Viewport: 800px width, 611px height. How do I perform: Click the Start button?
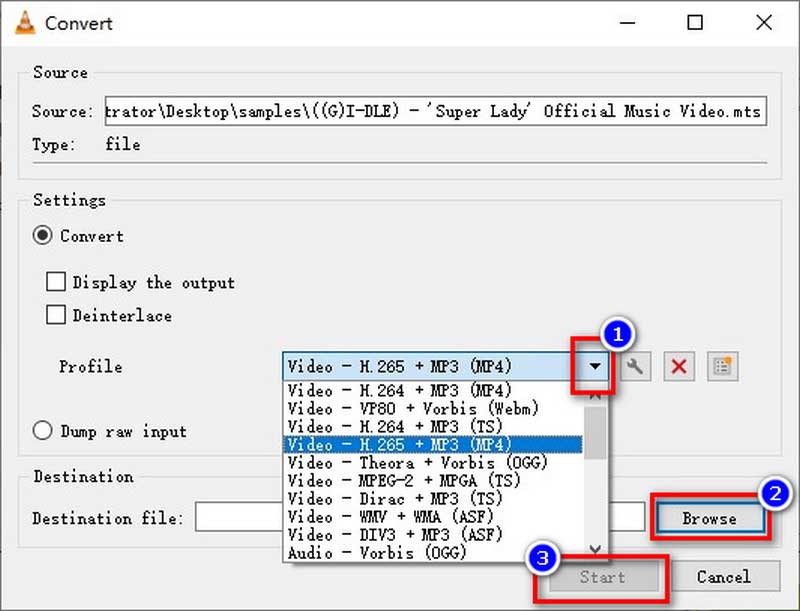click(x=602, y=577)
